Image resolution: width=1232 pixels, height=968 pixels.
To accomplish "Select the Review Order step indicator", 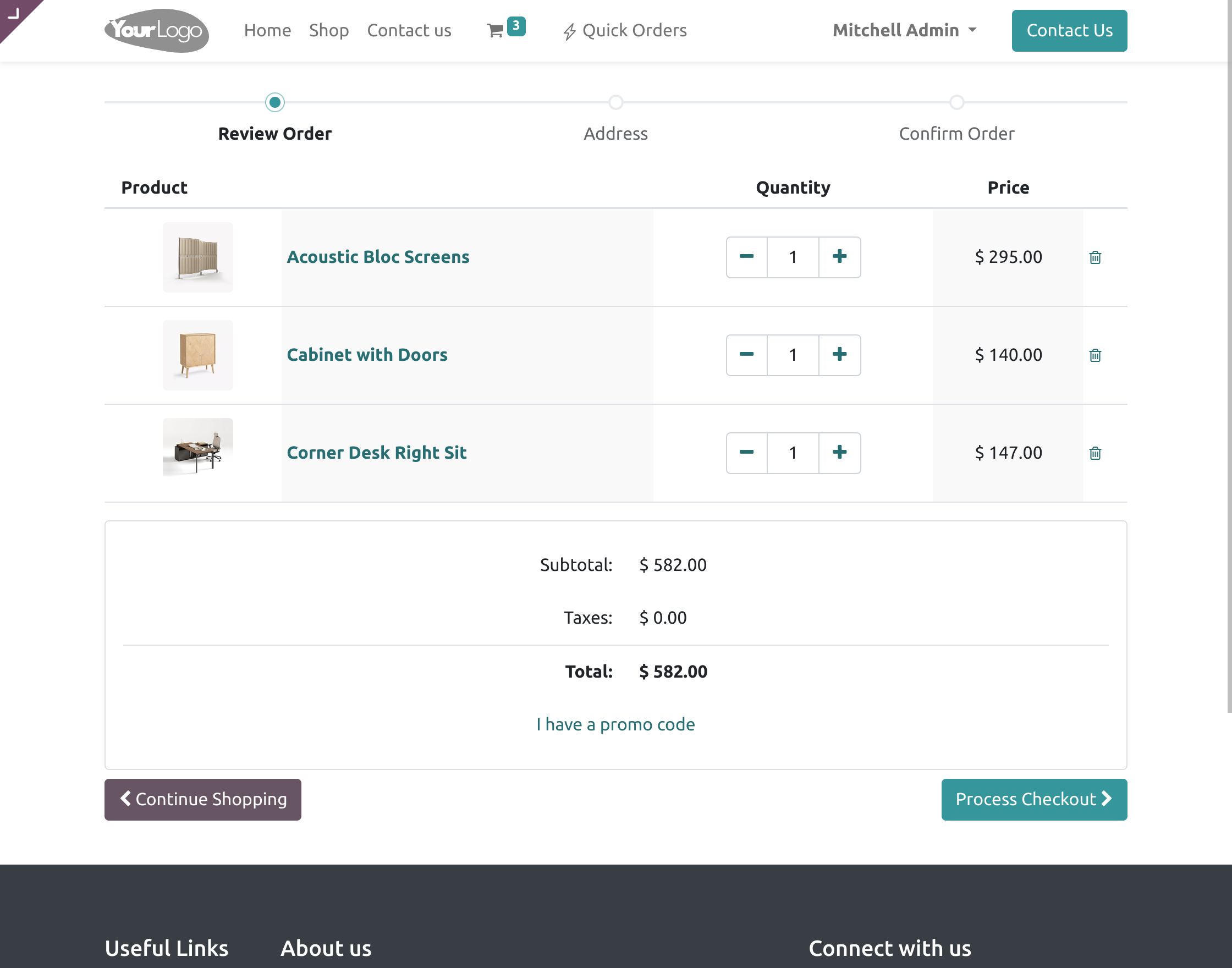I will click(x=275, y=103).
